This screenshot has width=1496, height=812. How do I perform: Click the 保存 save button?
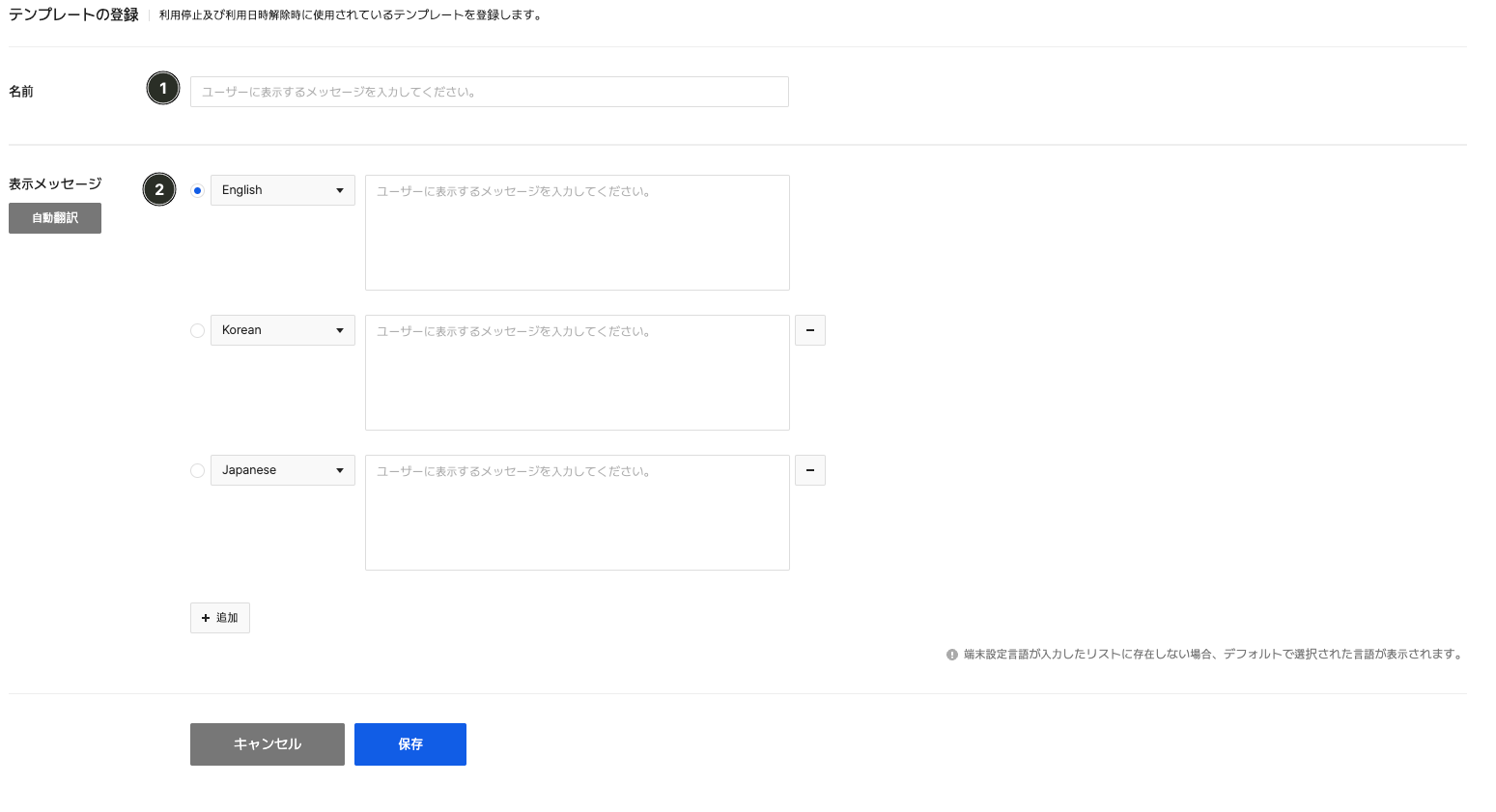click(x=410, y=744)
